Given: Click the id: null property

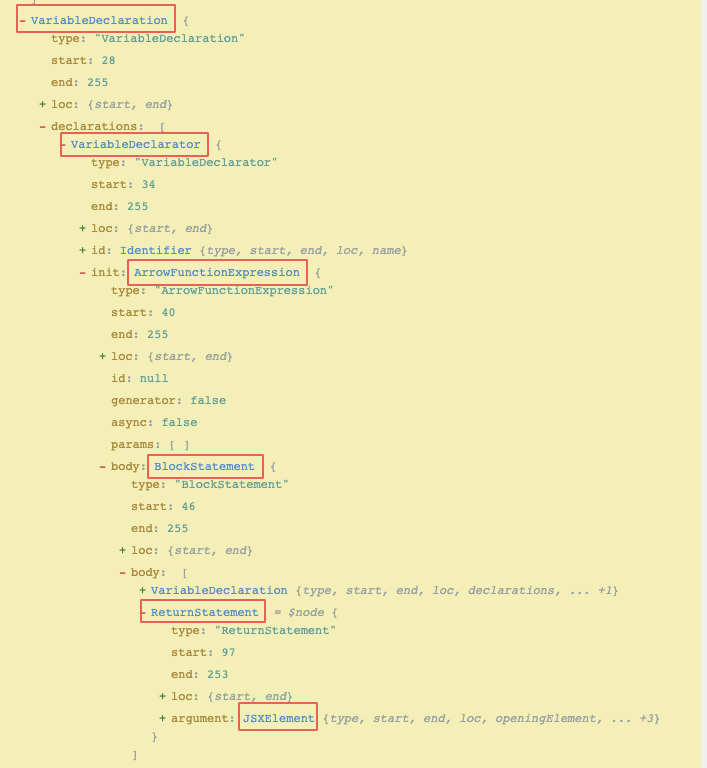Looking at the screenshot, I should click(140, 378).
